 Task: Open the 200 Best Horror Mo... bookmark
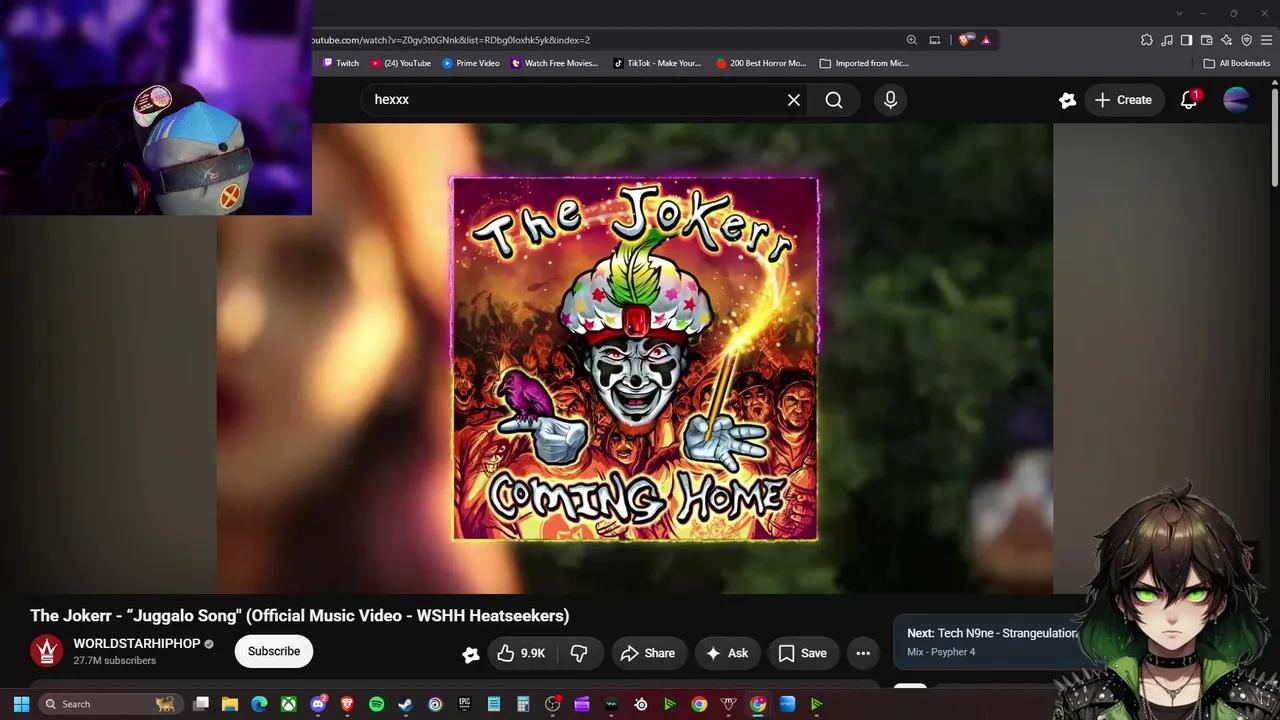[761, 63]
